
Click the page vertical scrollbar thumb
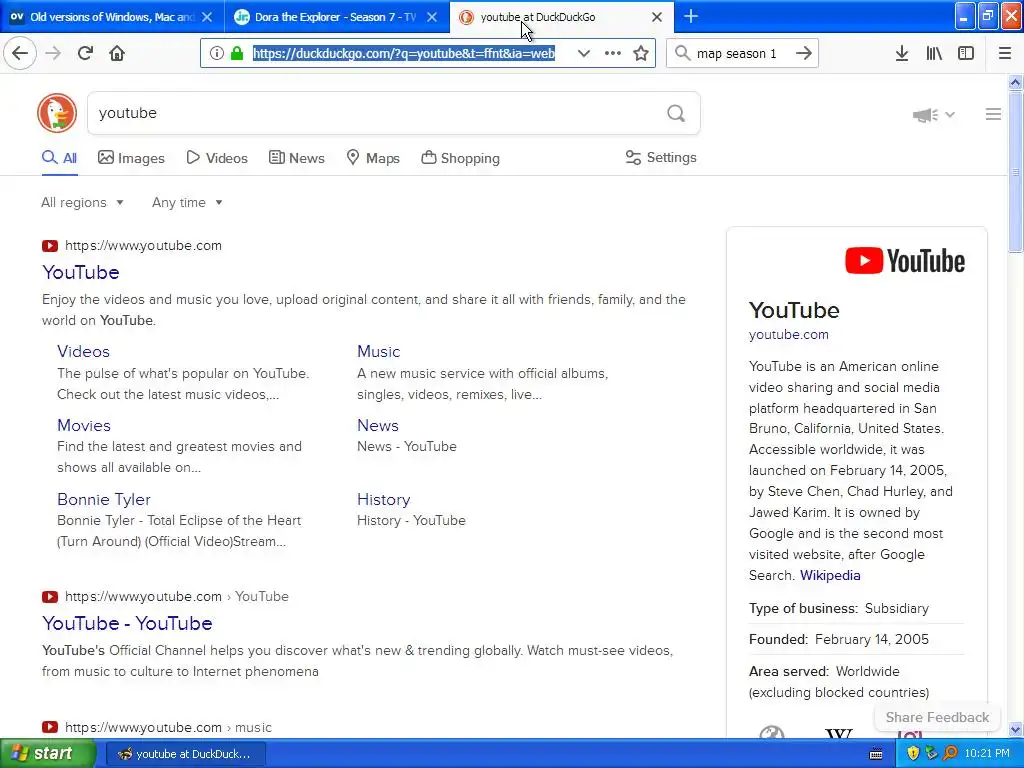(1015, 171)
